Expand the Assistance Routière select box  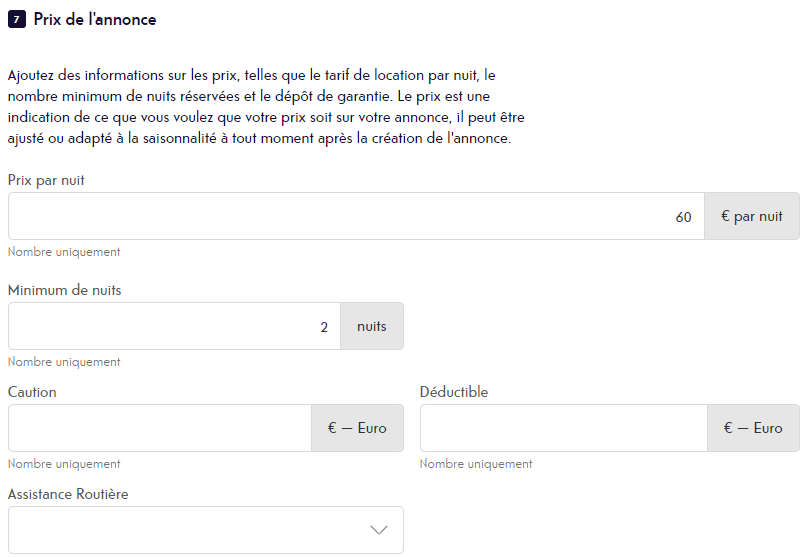206,530
